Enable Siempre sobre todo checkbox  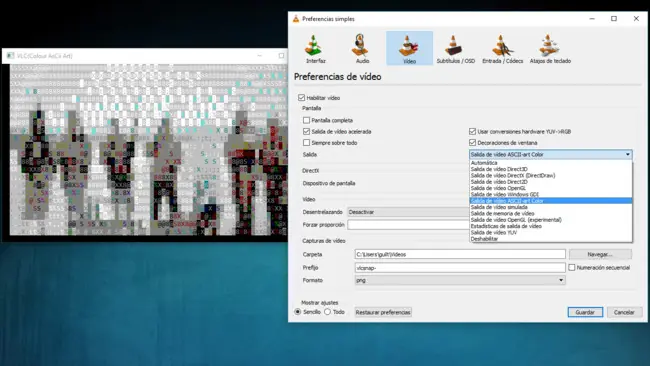pos(306,143)
